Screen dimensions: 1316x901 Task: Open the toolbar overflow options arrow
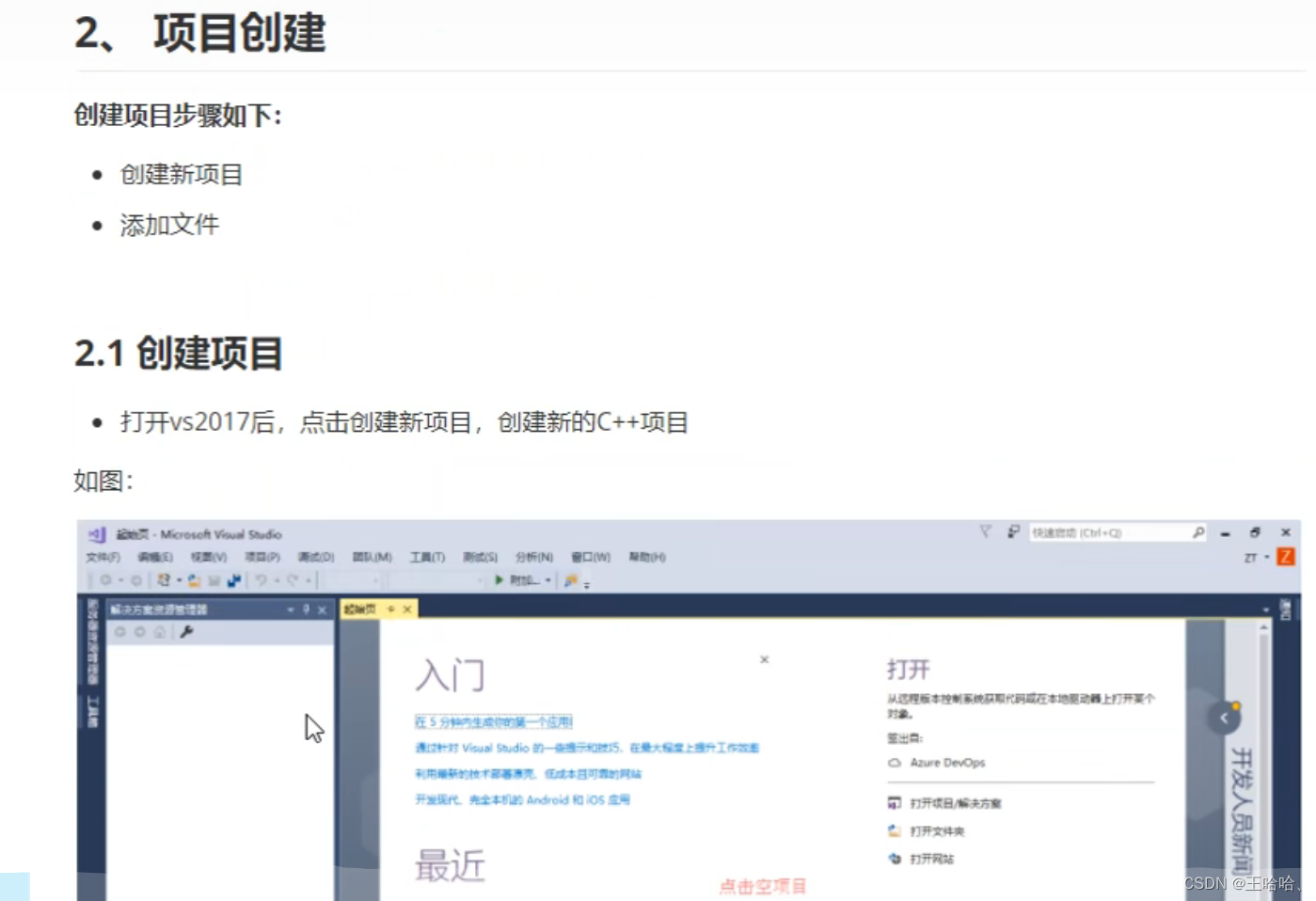point(587,584)
